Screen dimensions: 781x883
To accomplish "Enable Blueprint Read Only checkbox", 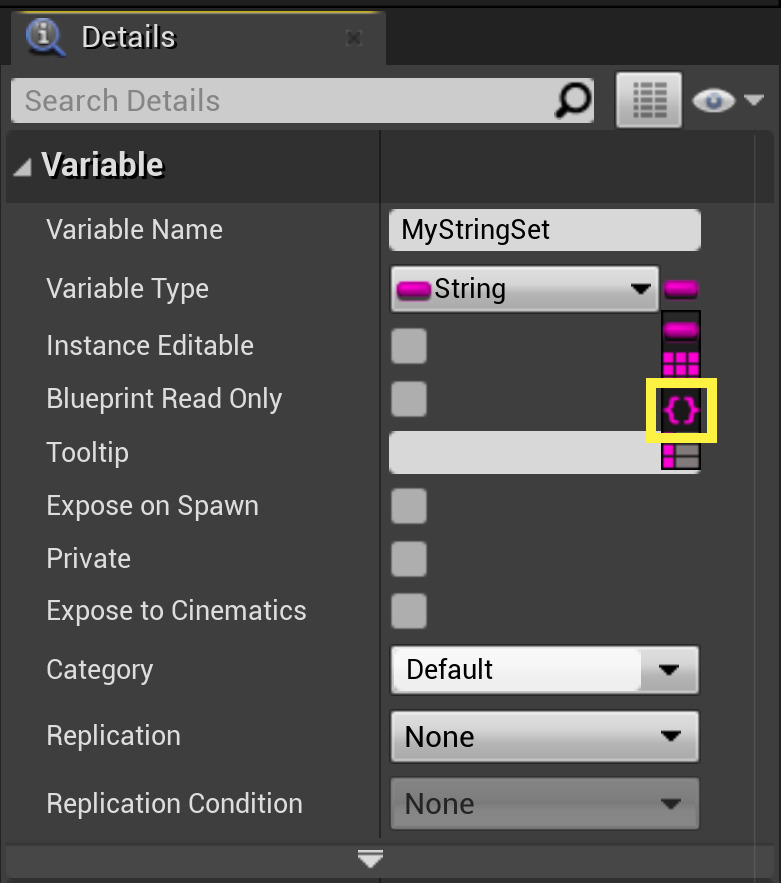I will (409, 398).
